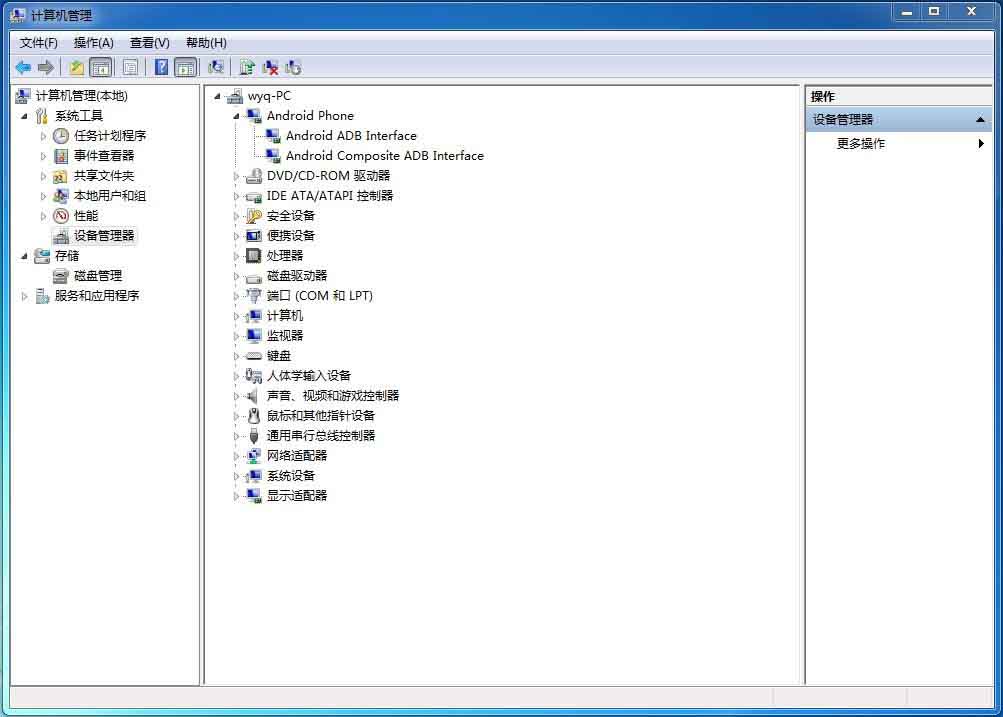Click the properties toolbar icon
The image size is (1003, 717).
pos(130,67)
